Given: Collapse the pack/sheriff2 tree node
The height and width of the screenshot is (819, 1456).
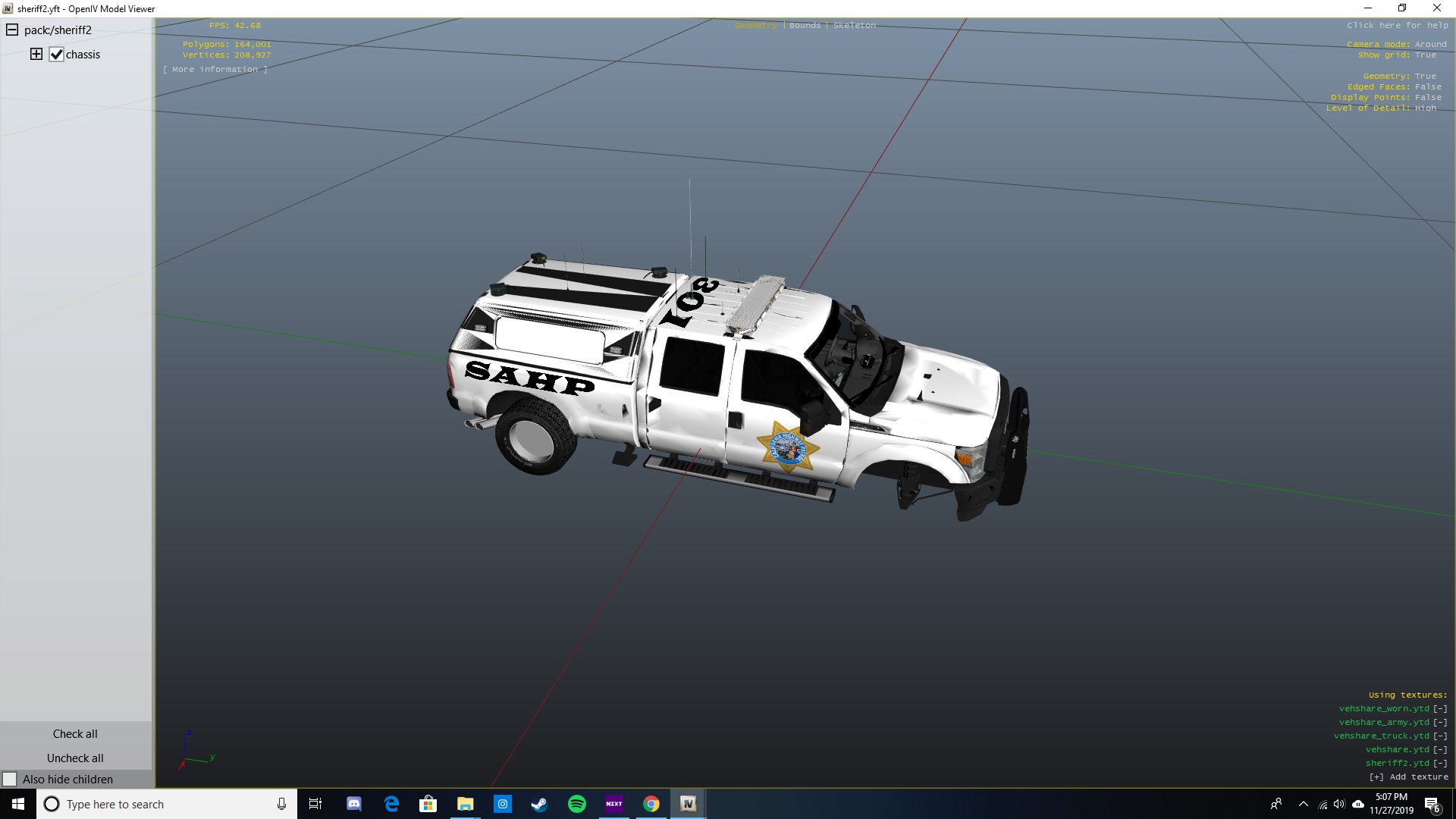Looking at the screenshot, I should point(12,30).
